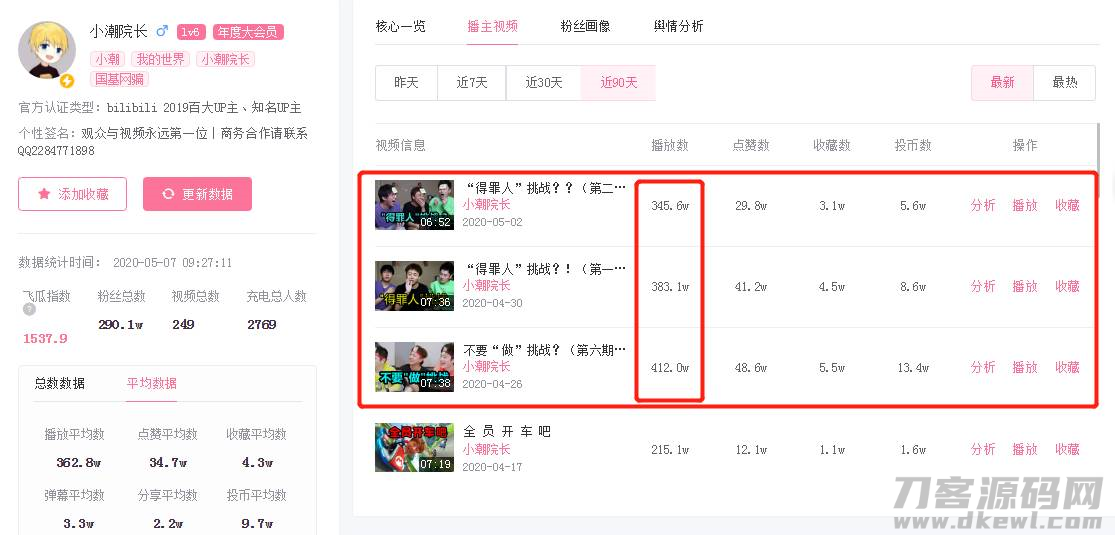Click the 小潮院长 profile avatar
Viewport: 1115px width, 535px height.
pos(46,50)
